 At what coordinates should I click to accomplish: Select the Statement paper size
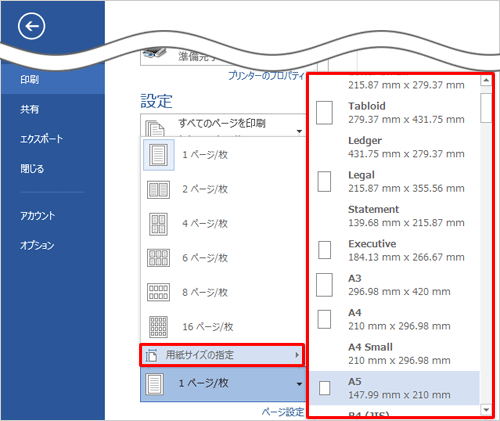point(395,216)
